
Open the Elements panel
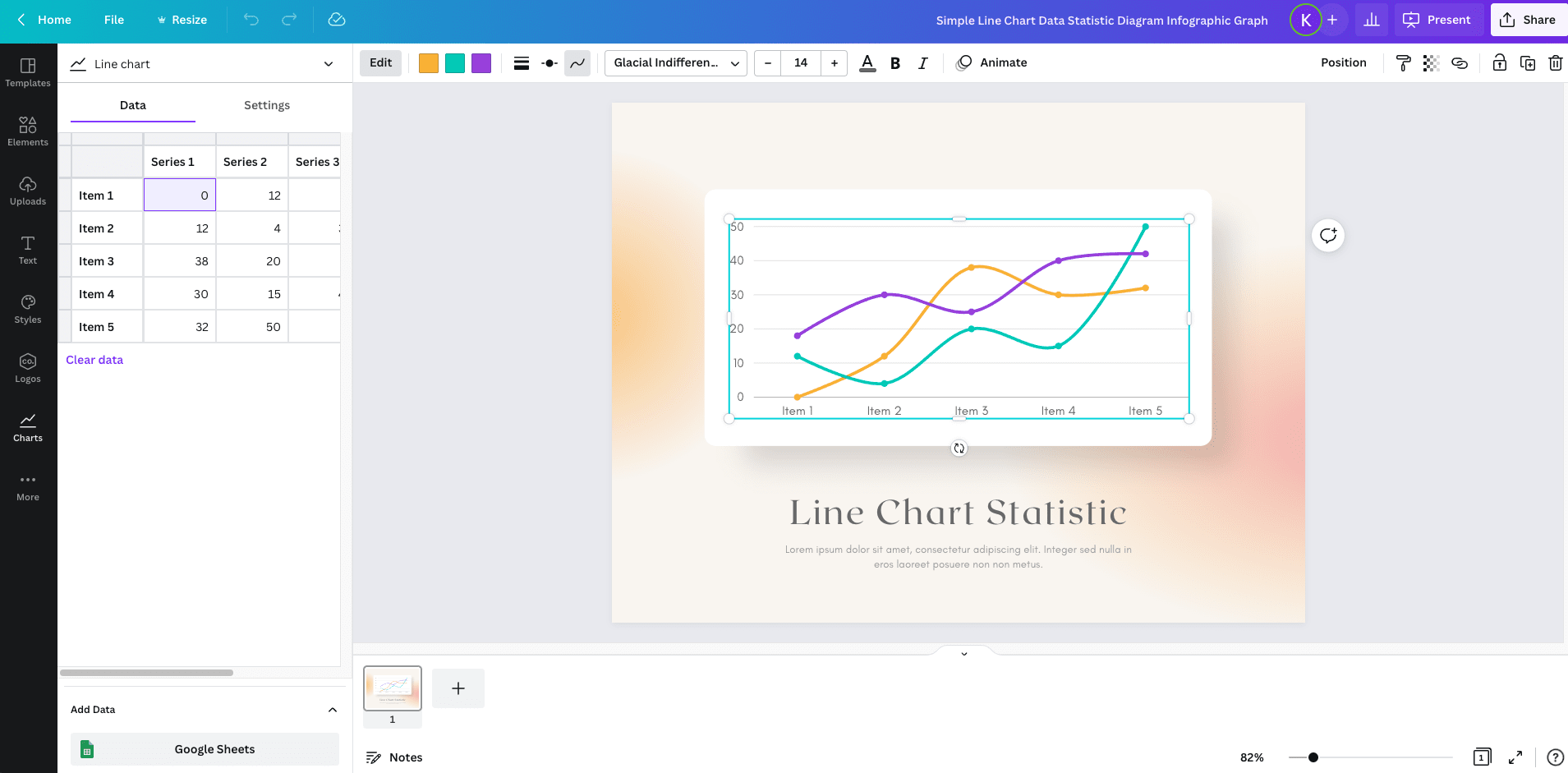(x=28, y=131)
